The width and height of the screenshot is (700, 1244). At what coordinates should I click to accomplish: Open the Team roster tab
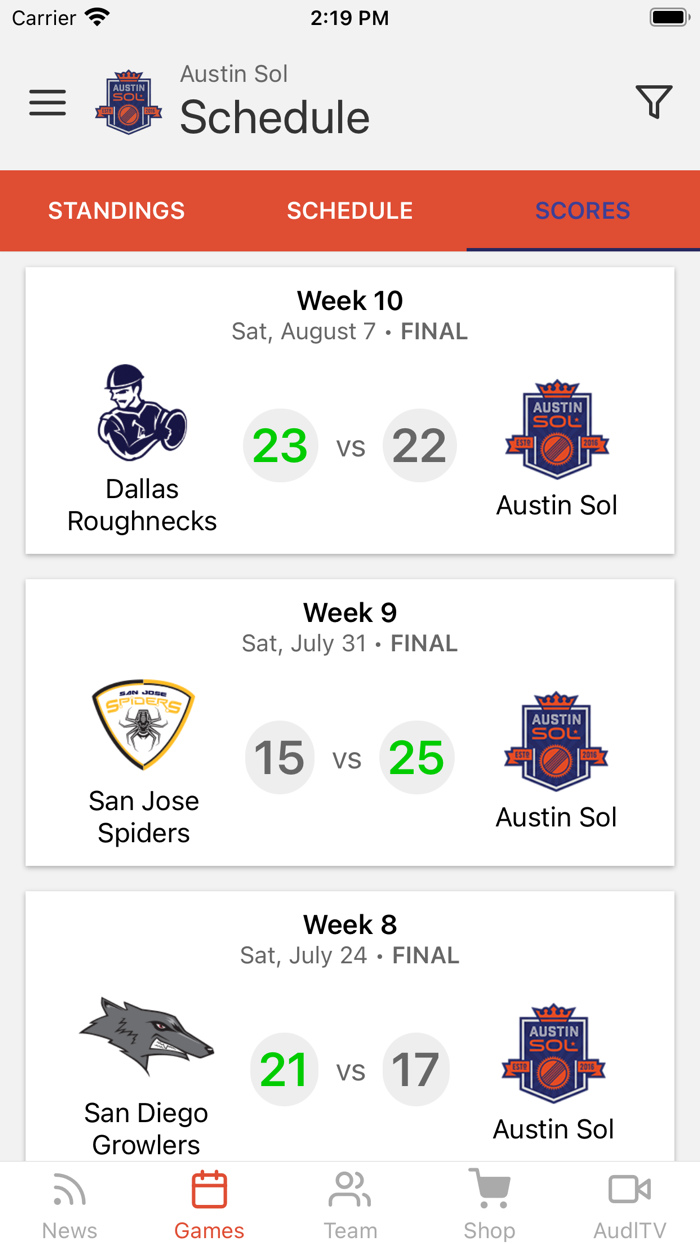click(x=350, y=1206)
